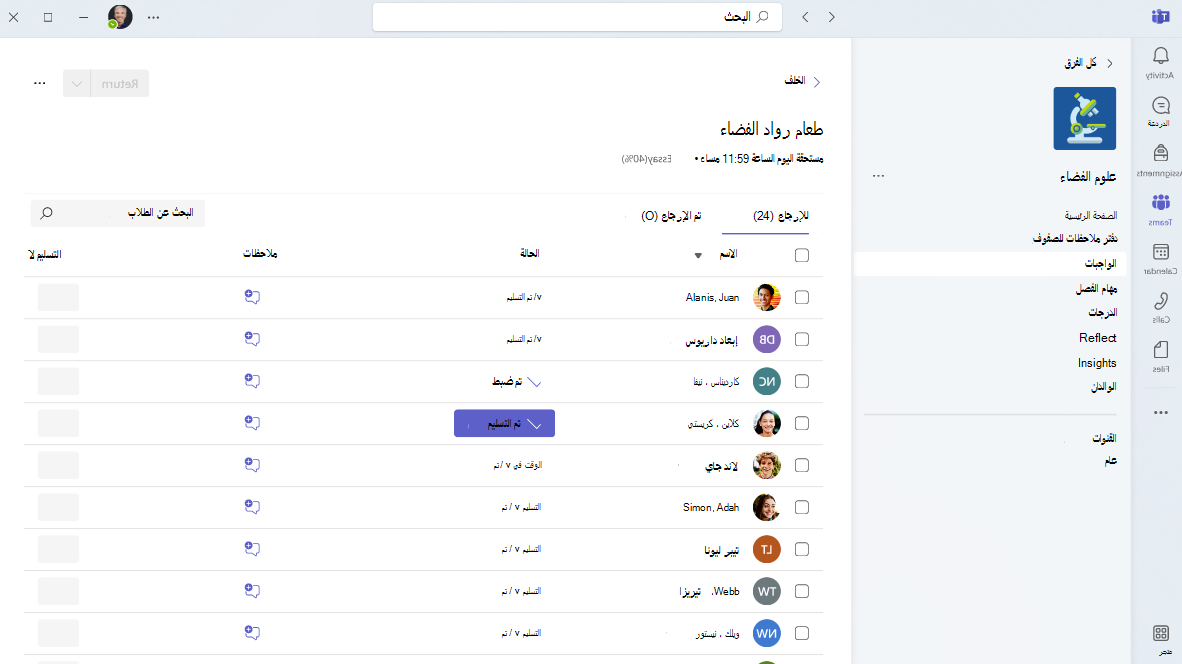Open the Teams icon in the sidebar
Image resolution: width=1182 pixels, height=664 pixels.
(x=1160, y=202)
